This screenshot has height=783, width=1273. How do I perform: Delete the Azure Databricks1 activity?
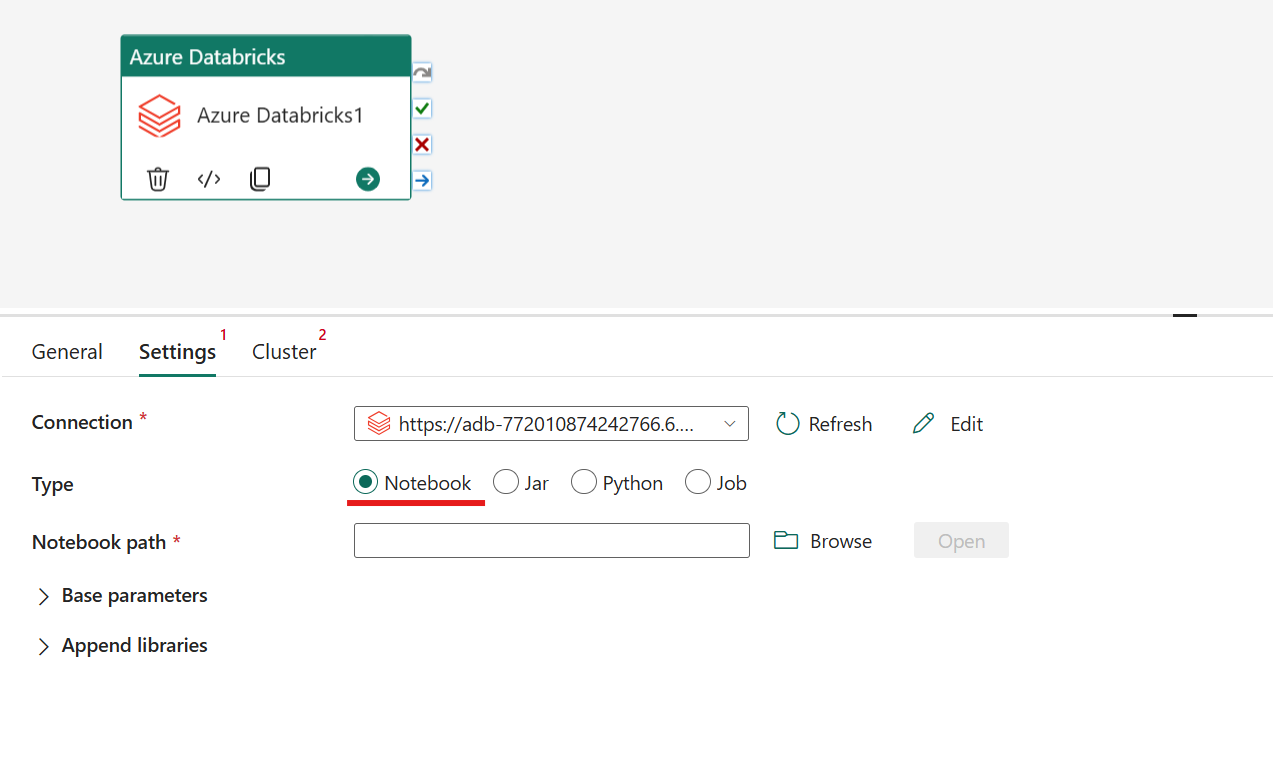point(157,179)
